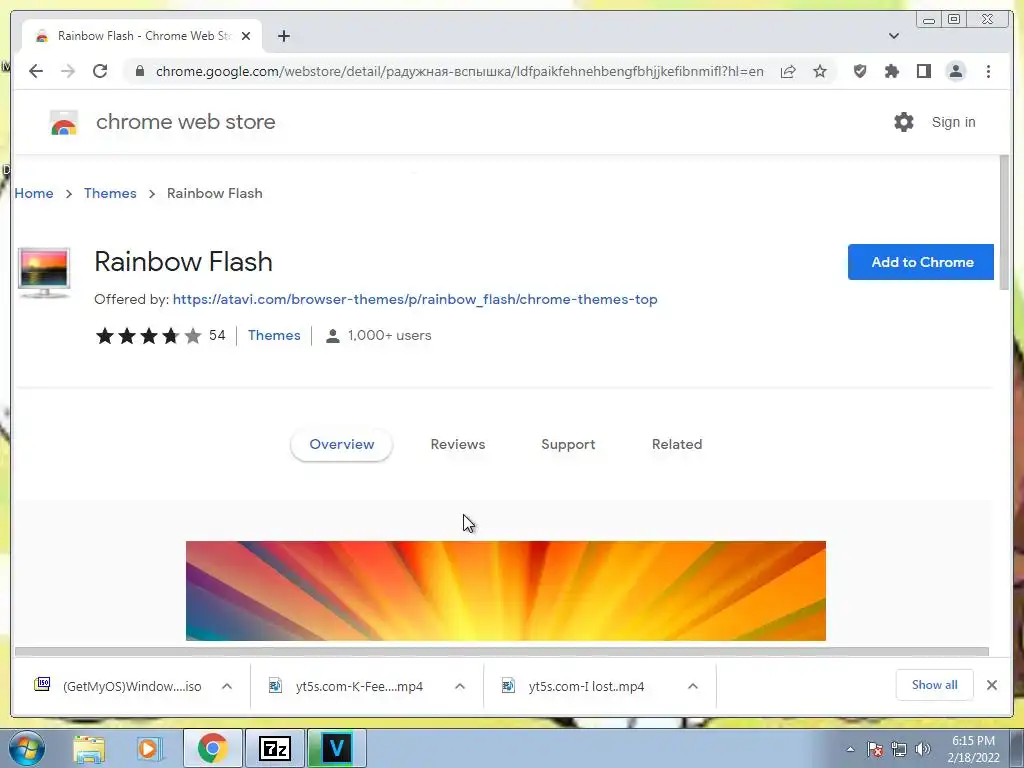Click the Chrome taskbar icon
The height and width of the screenshot is (768, 1024).
(212, 748)
